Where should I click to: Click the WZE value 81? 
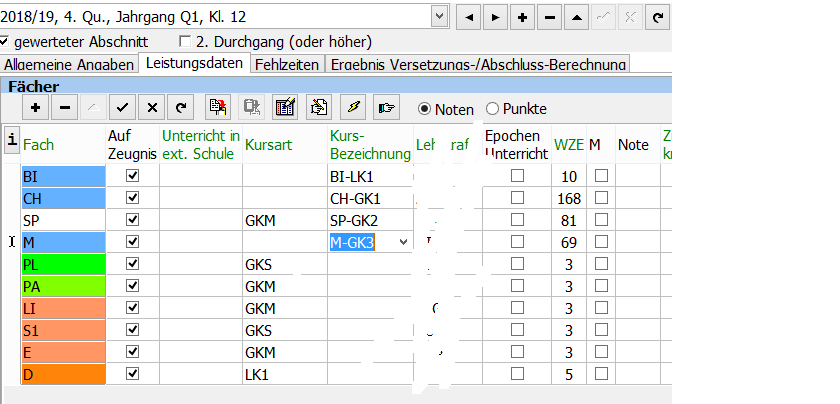point(569,221)
